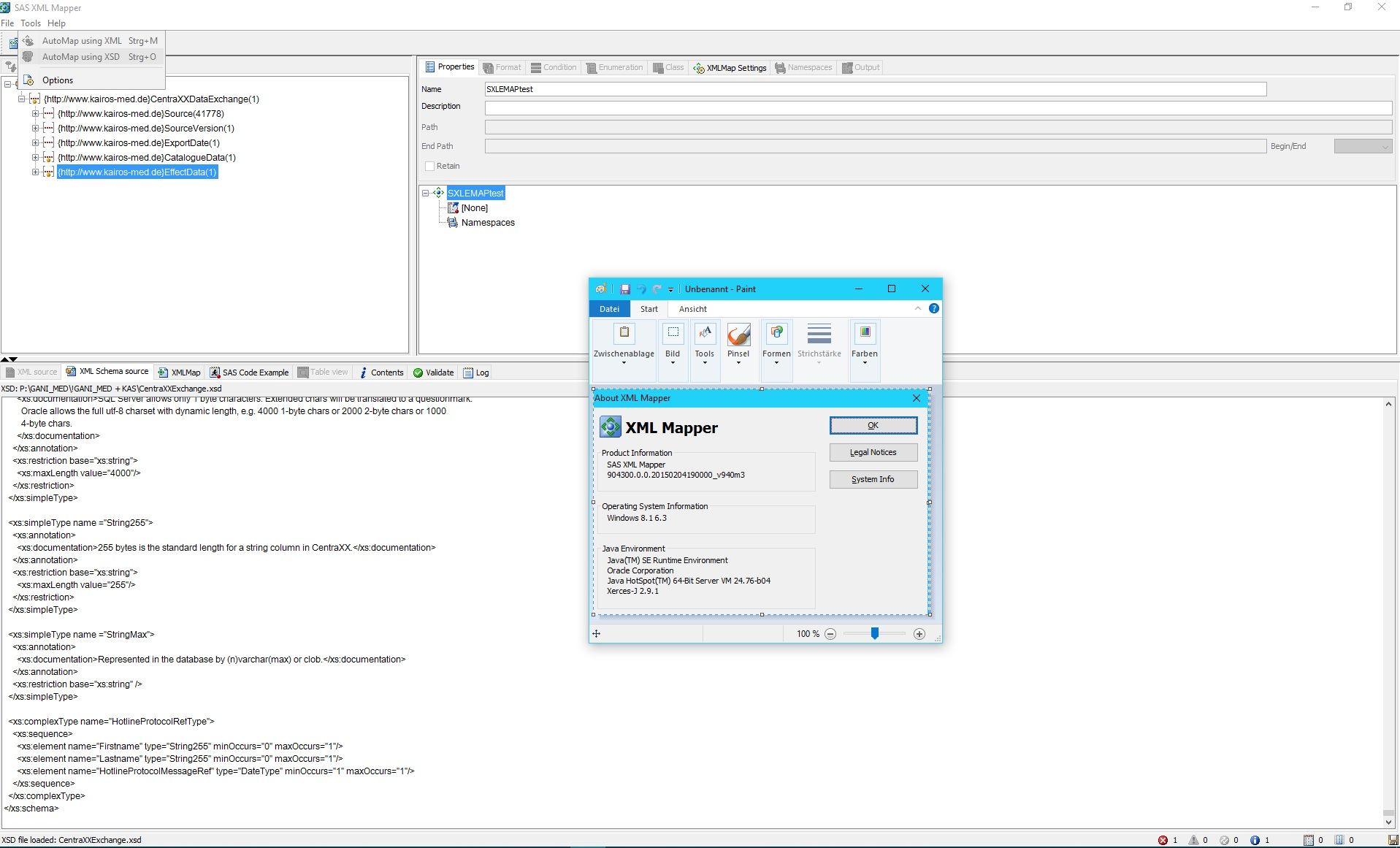This screenshot has width=1400, height=848.
Task: Open the File menu
Action: click(x=7, y=23)
